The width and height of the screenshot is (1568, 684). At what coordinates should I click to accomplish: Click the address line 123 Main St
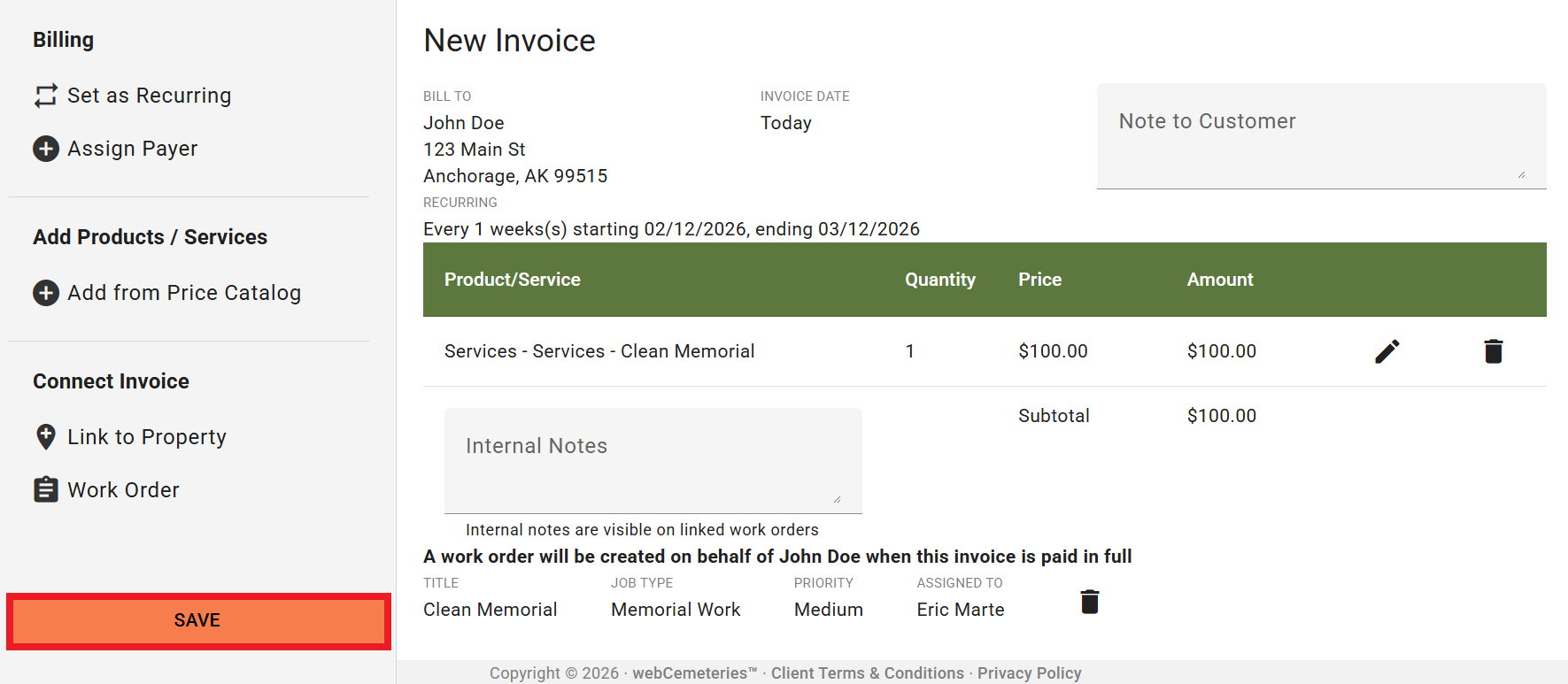475,150
